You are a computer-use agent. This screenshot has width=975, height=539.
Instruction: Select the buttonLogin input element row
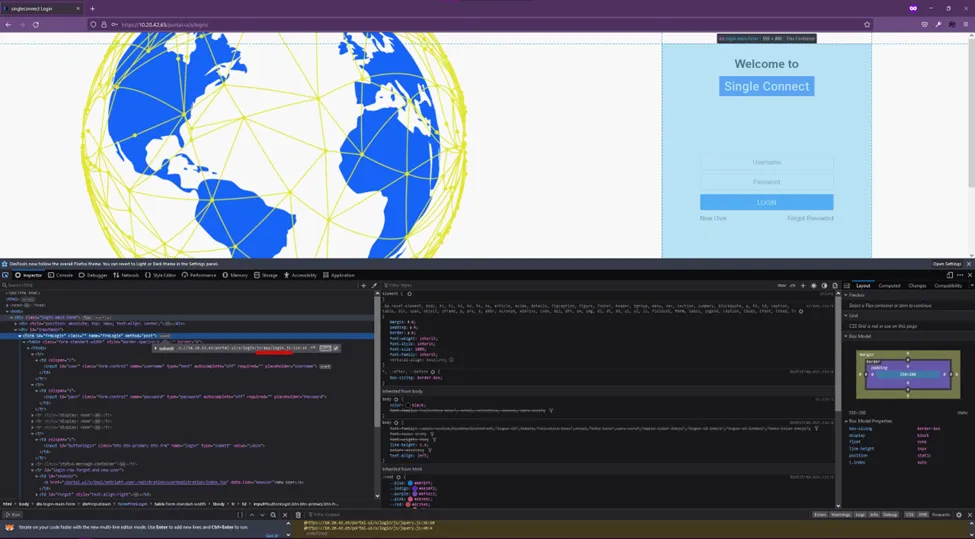[187, 445]
